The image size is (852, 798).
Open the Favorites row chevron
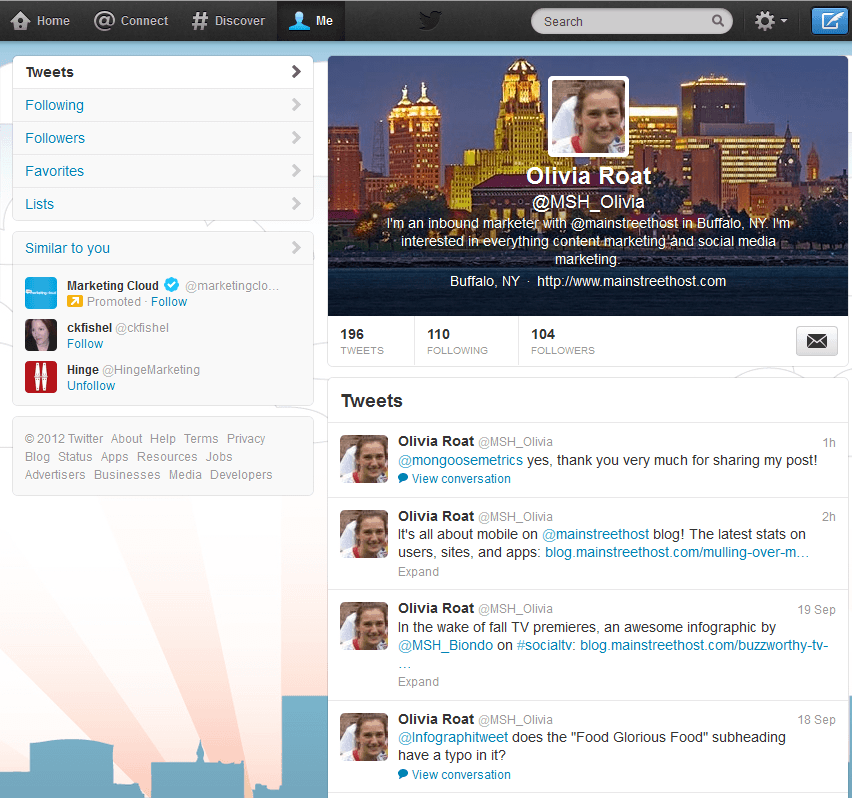pyautogui.click(x=296, y=171)
